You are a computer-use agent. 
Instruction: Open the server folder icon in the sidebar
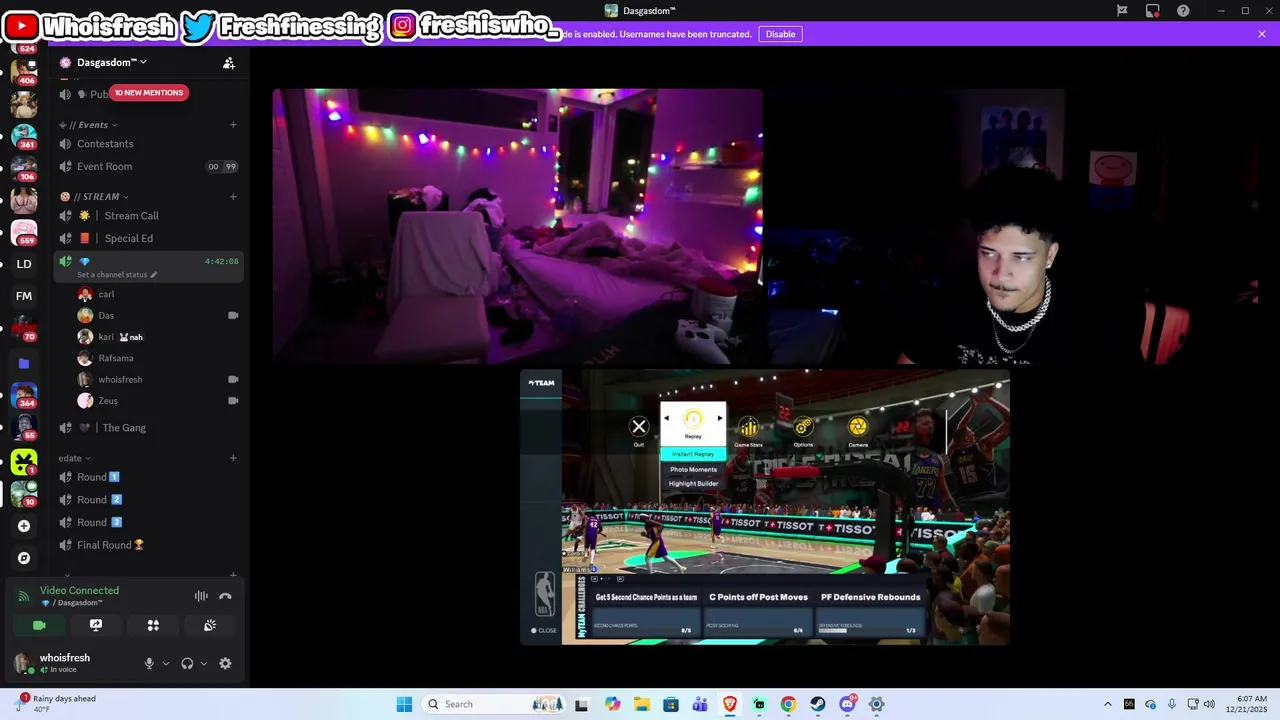(24, 363)
